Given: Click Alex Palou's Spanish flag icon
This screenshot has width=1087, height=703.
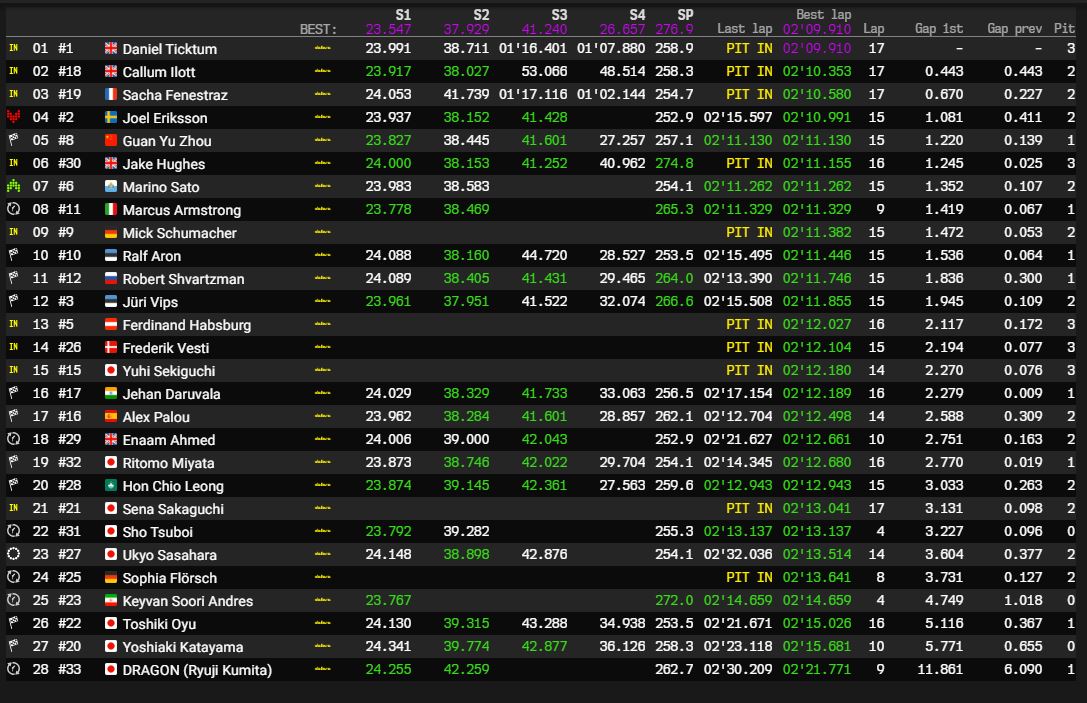Looking at the screenshot, I should tap(111, 416).
